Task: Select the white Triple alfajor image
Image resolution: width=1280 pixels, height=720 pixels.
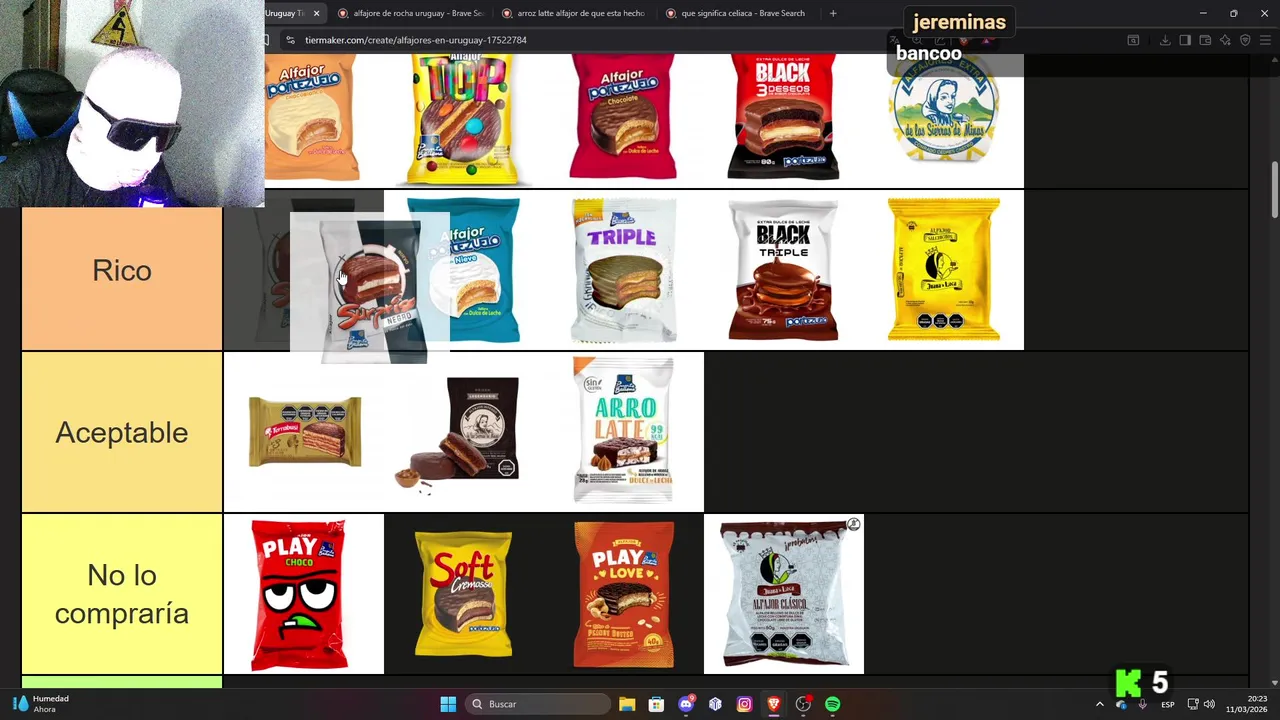Action: tap(623, 270)
